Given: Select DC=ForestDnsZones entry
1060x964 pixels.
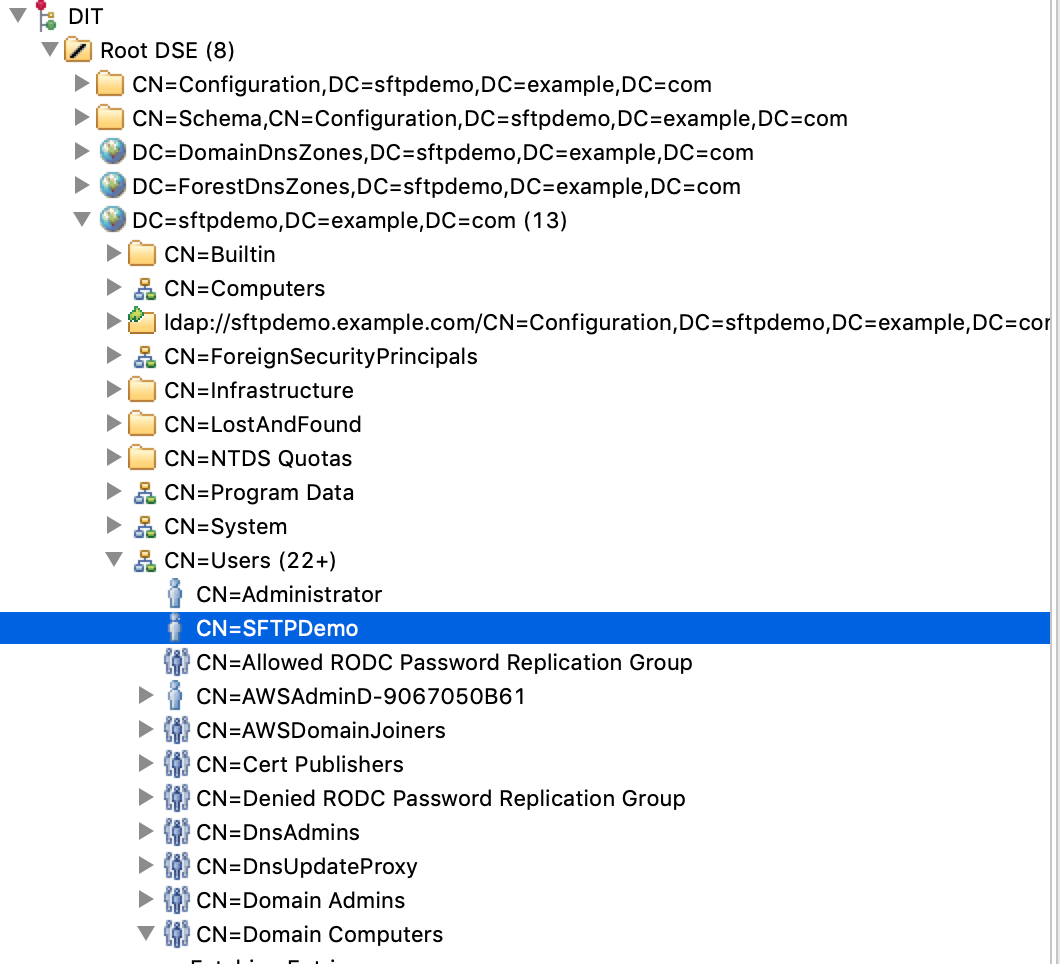Looking at the screenshot, I should point(436,186).
